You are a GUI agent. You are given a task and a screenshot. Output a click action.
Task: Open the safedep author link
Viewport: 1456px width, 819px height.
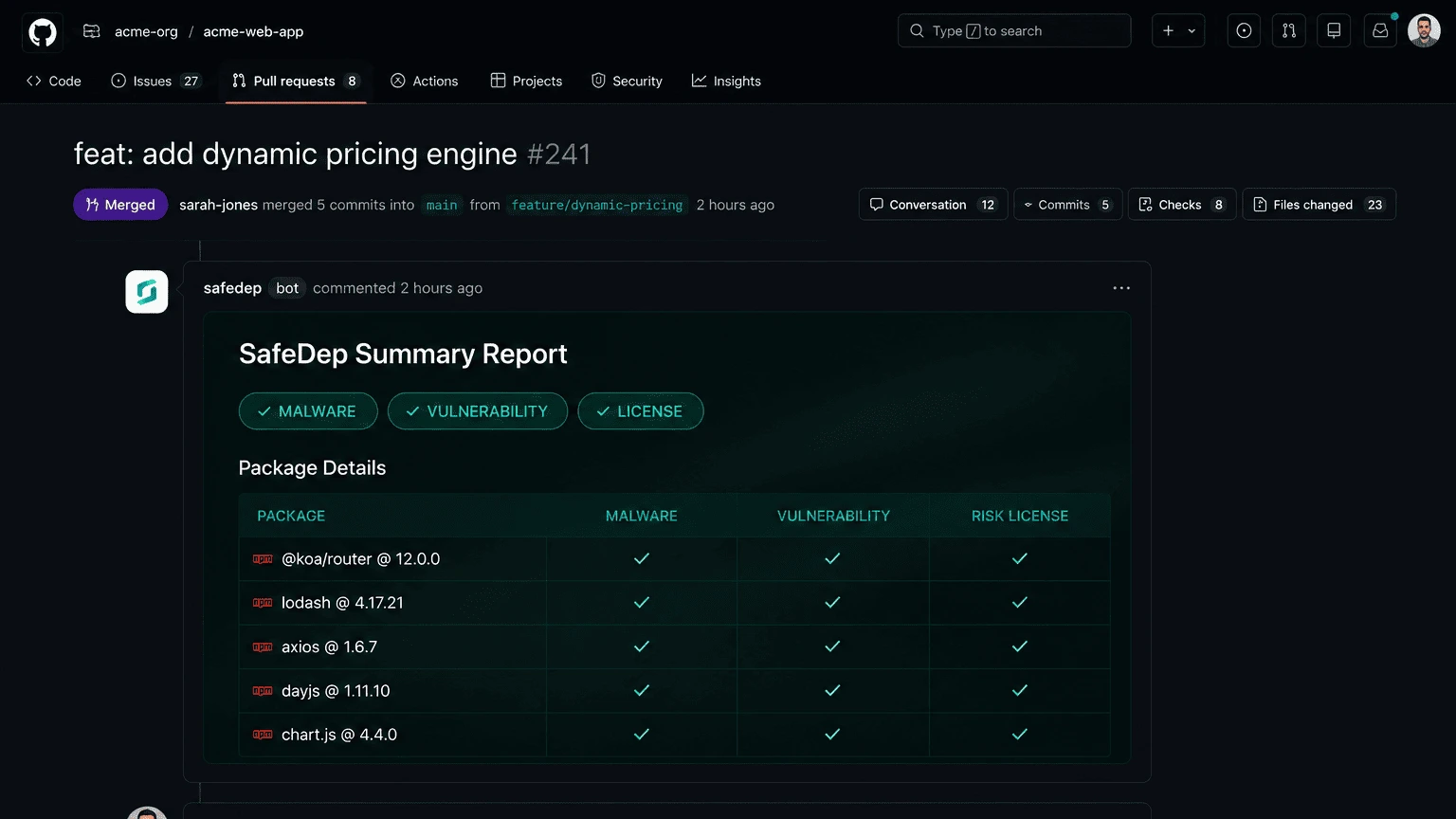[x=232, y=288]
